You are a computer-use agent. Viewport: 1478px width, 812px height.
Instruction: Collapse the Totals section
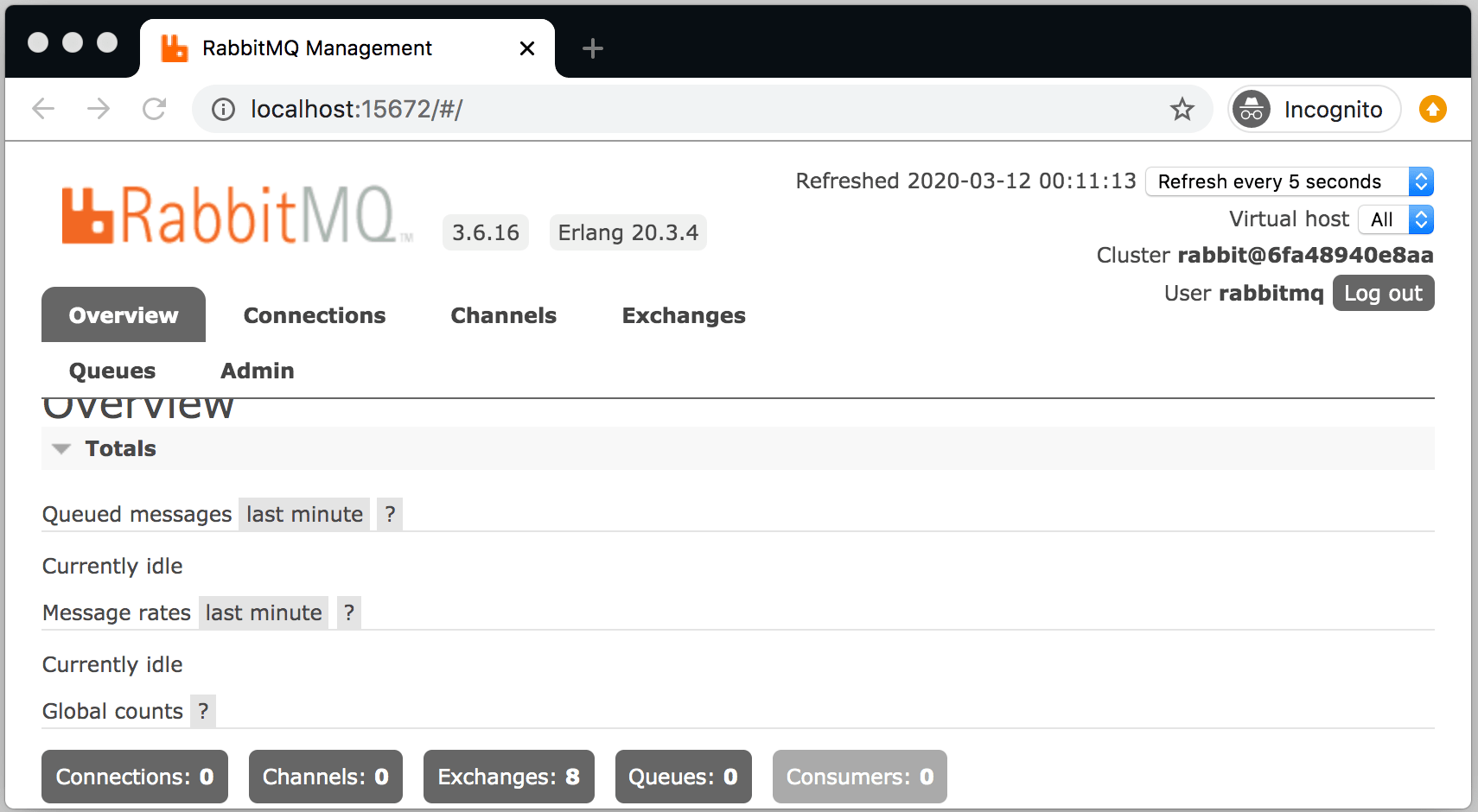click(61, 448)
